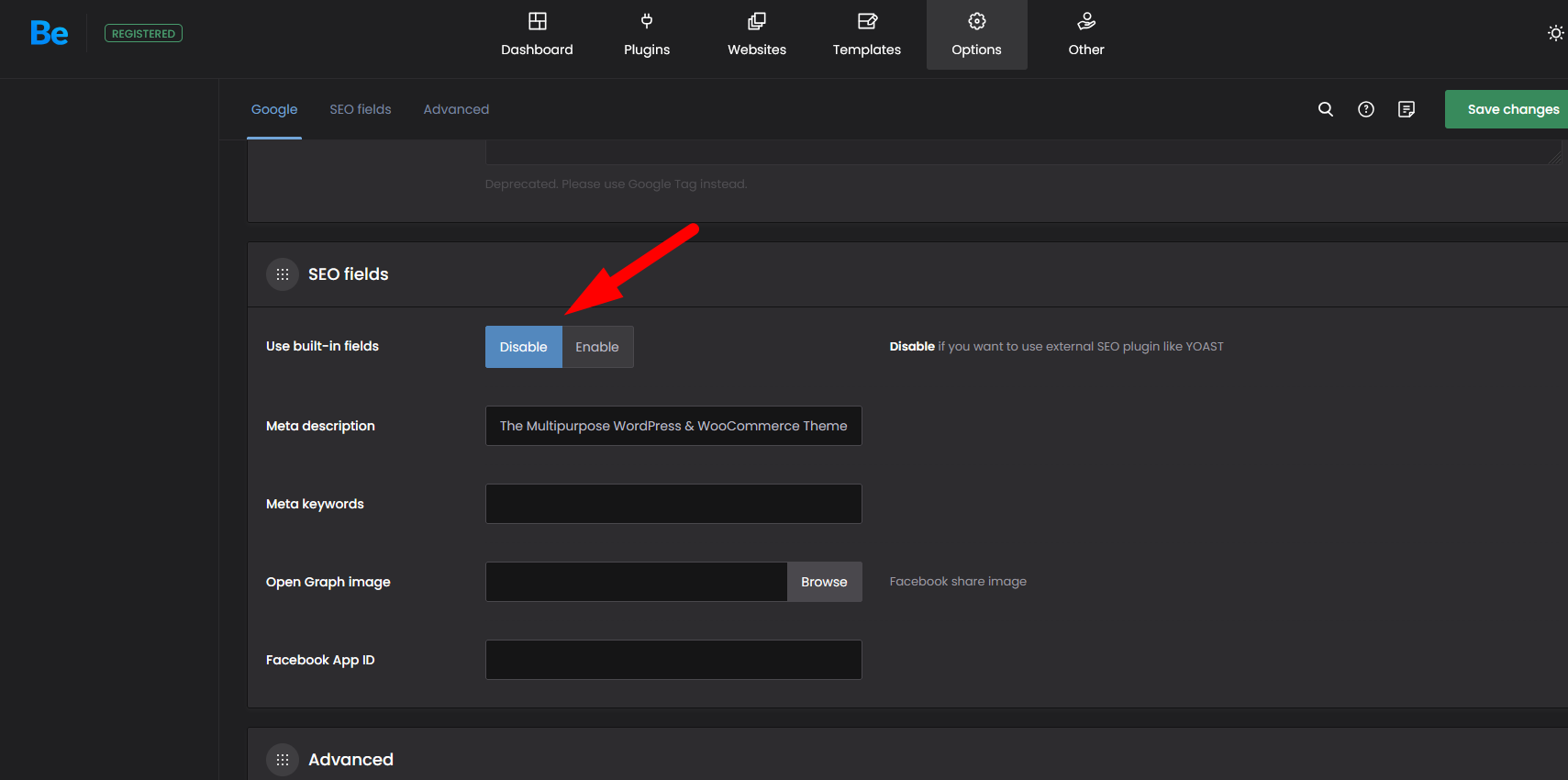Select Disable for built-in fields
The height and width of the screenshot is (780, 1568).
pos(524,347)
